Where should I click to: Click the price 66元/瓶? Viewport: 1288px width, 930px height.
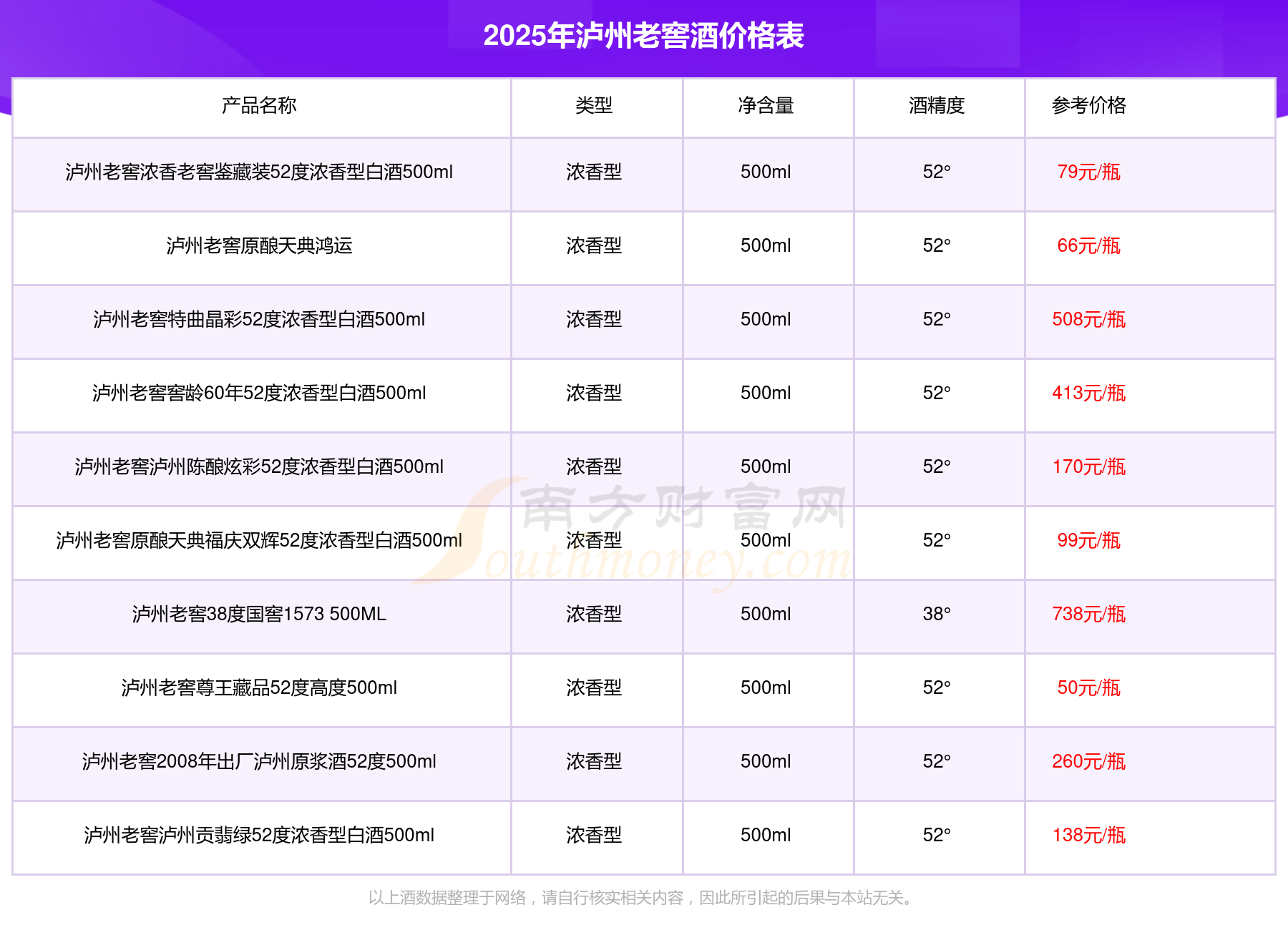tap(1088, 245)
